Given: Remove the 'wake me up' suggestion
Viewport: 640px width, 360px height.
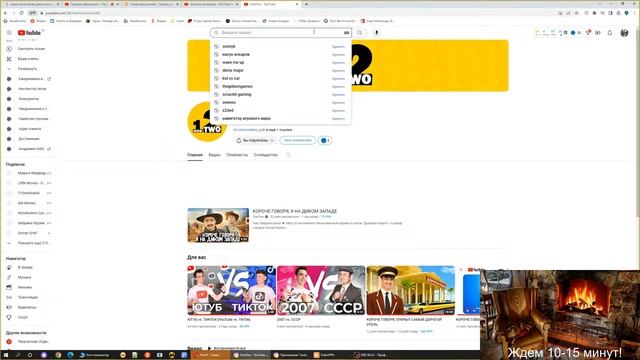Looking at the screenshot, I should click(x=338, y=62).
